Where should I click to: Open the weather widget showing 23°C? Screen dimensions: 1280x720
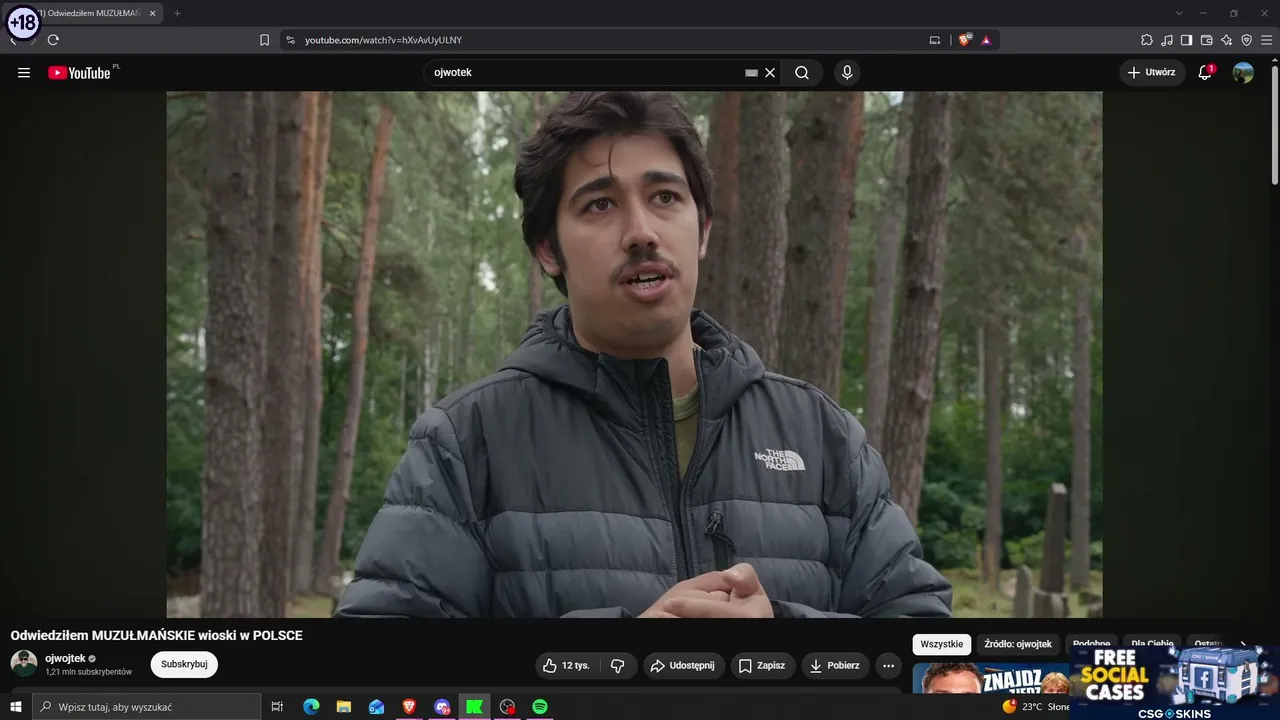point(1036,707)
